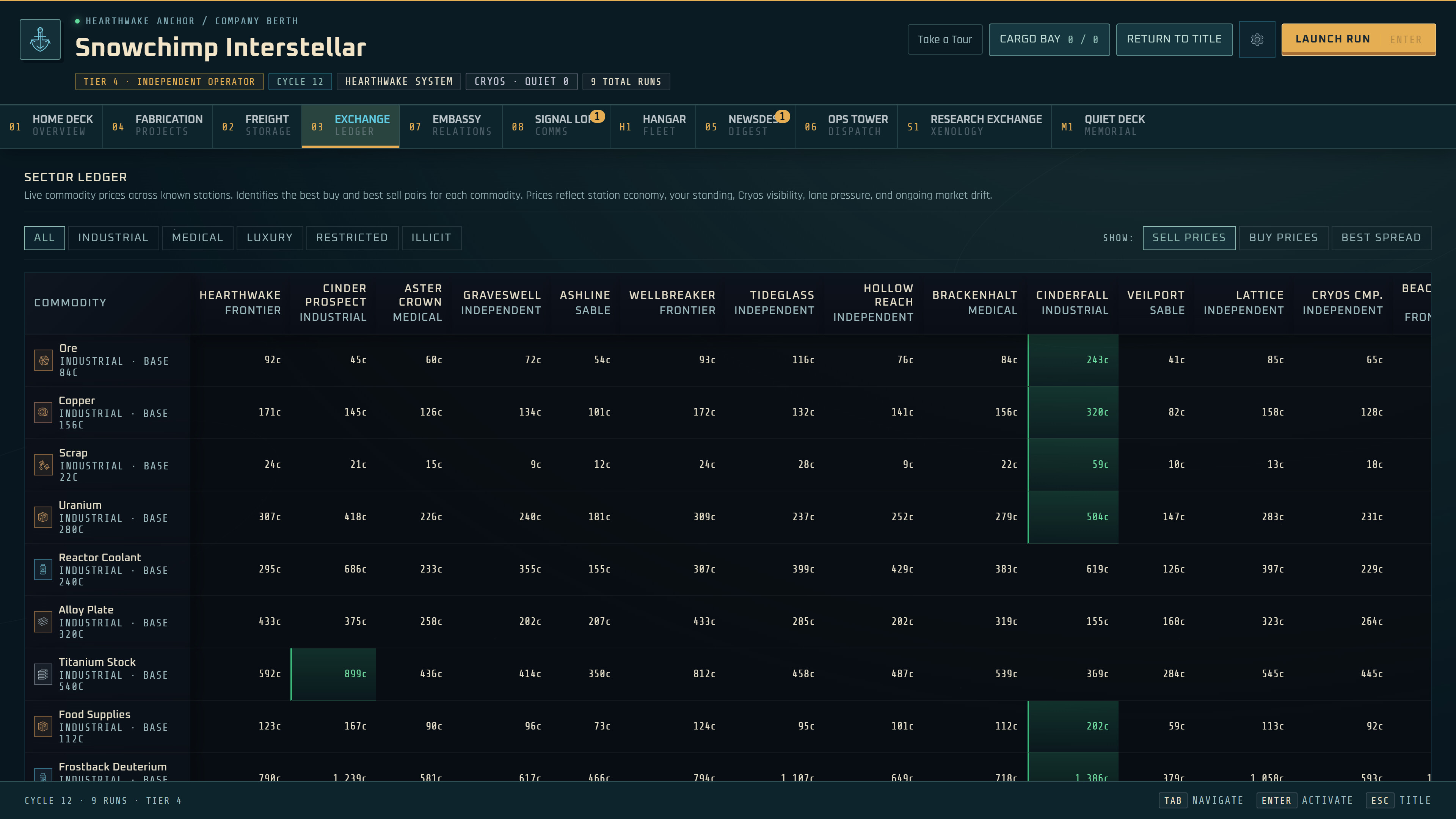Viewport: 1456px width, 819px height.
Task: Click the Take a Tour button
Action: click(x=945, y=39)
